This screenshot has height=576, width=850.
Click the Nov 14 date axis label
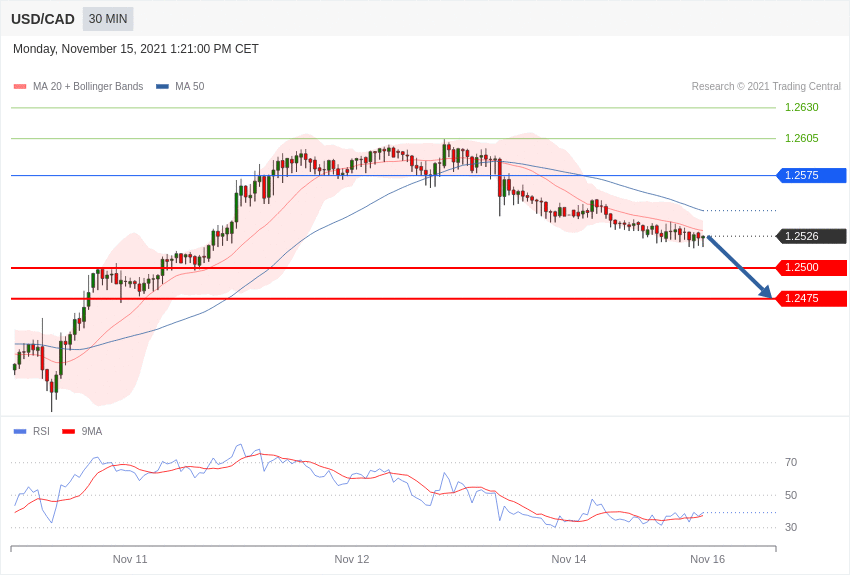(x=569, y=559)
